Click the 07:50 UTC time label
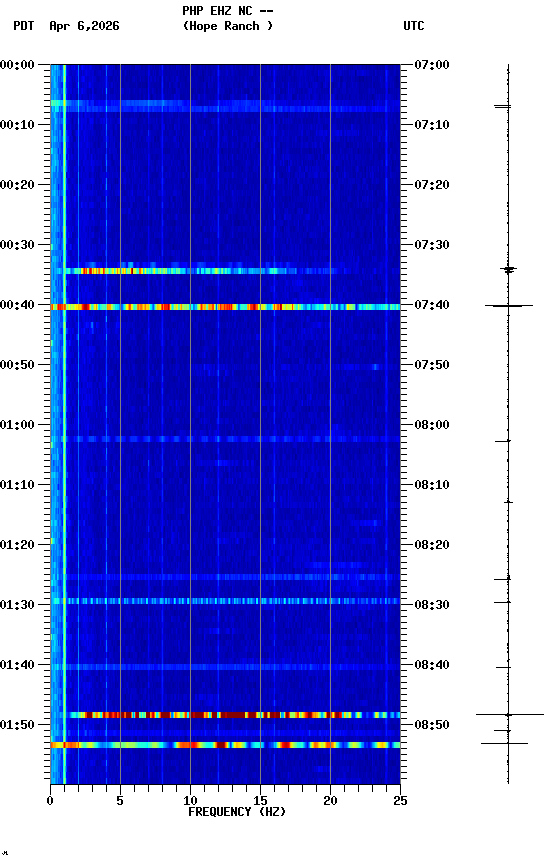 pos(432,365)
